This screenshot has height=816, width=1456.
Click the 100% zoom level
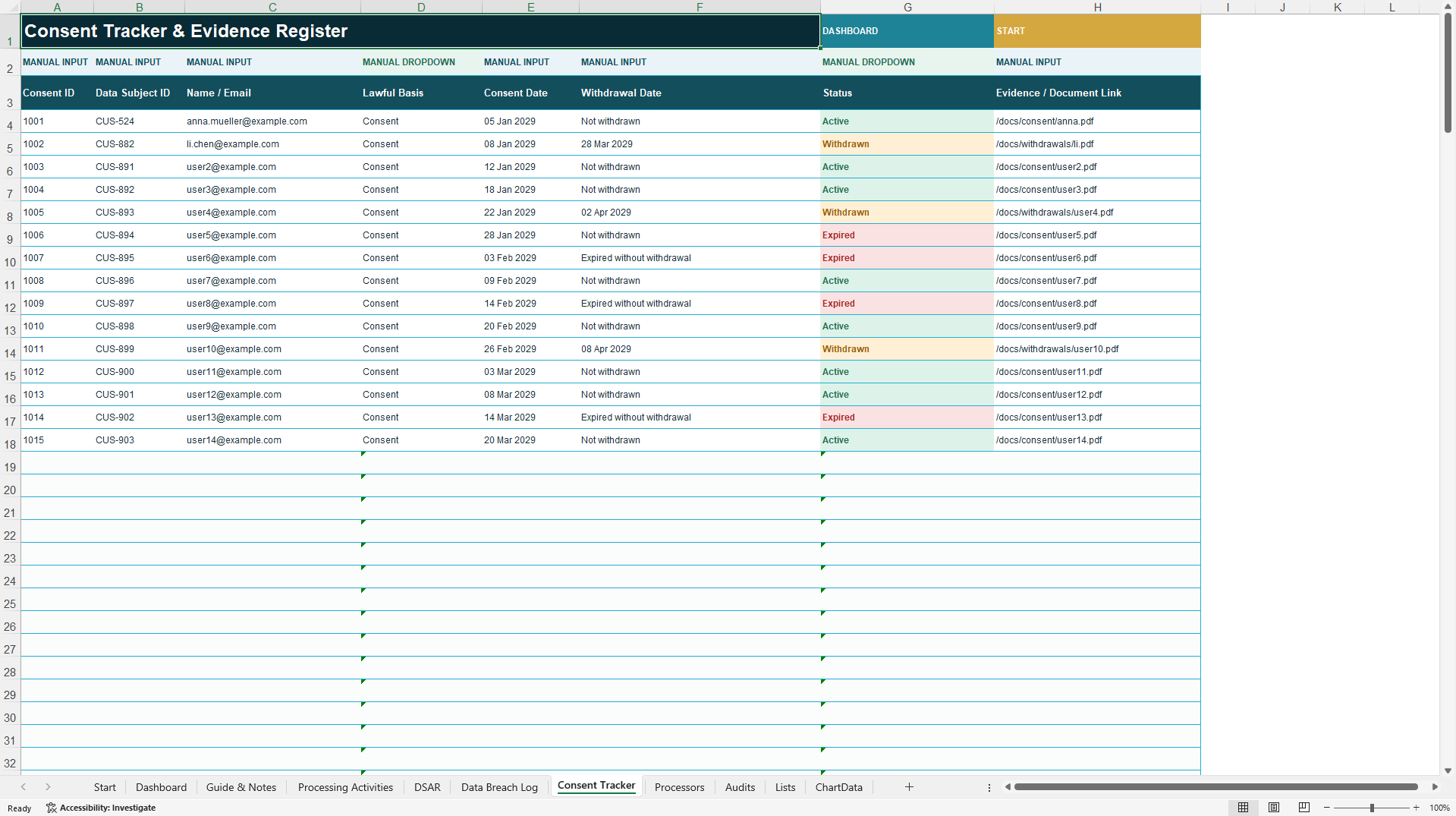pos(1439,808)
